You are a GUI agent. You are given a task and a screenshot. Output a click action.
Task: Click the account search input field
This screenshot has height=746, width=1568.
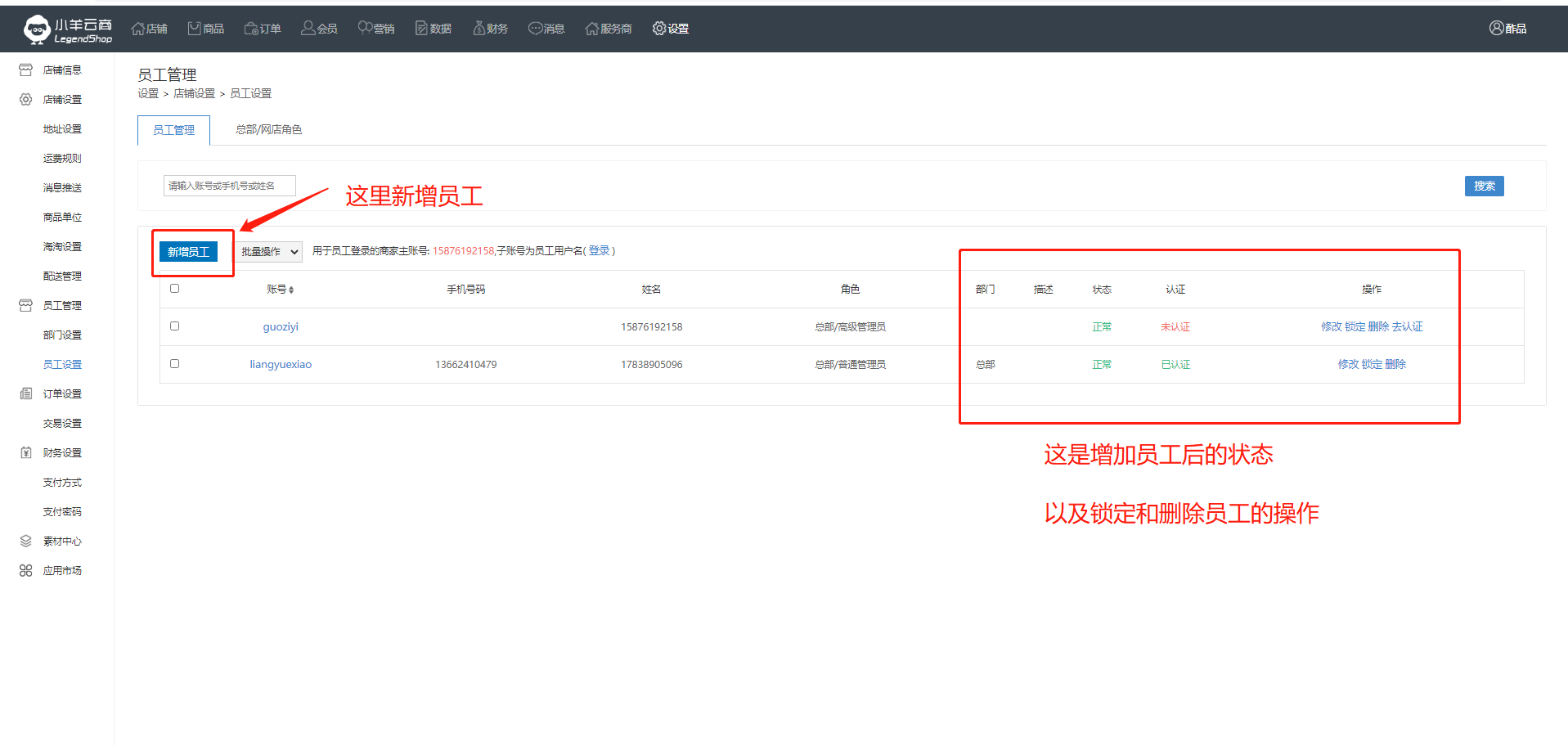[229, 186]
